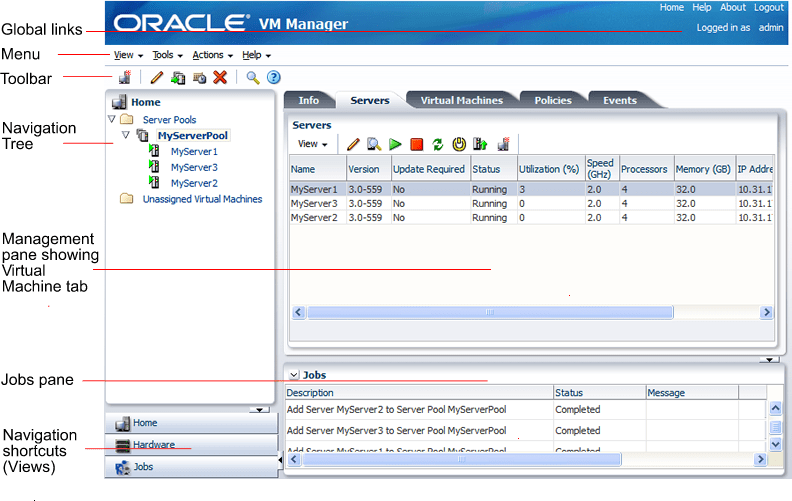Click the green Restart Server arrows icon

click(437, 144)
